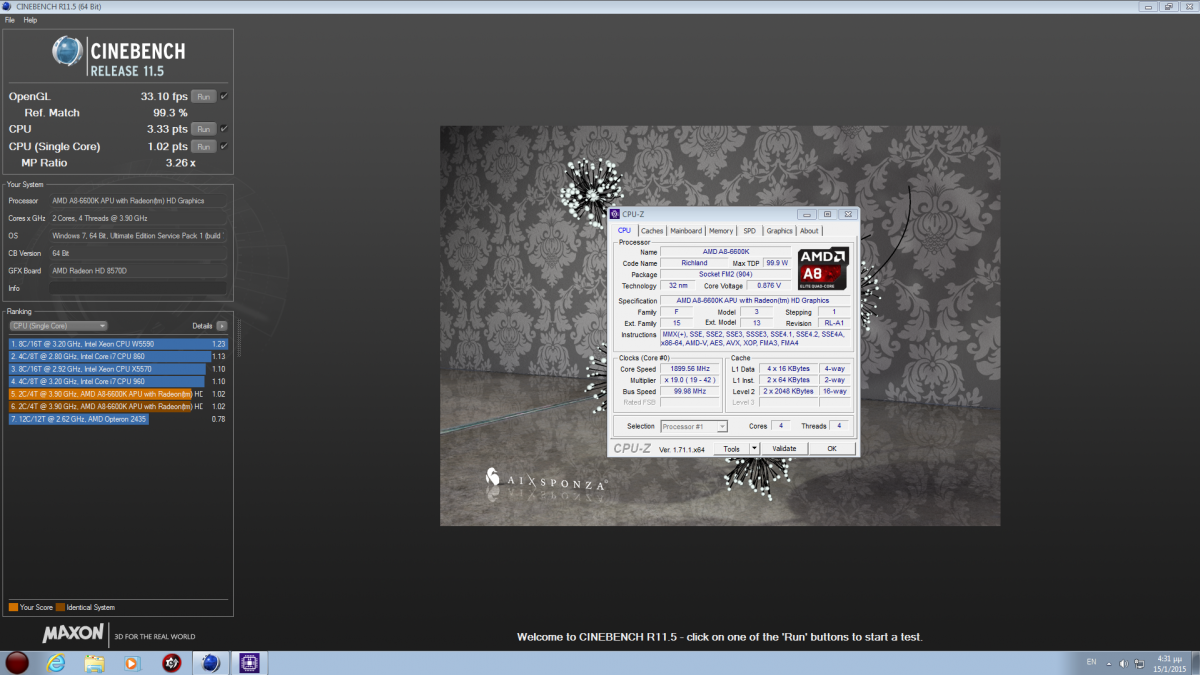
Task: Open Windows Explorer folder icon in taskbar
Action: click(94, 662)
